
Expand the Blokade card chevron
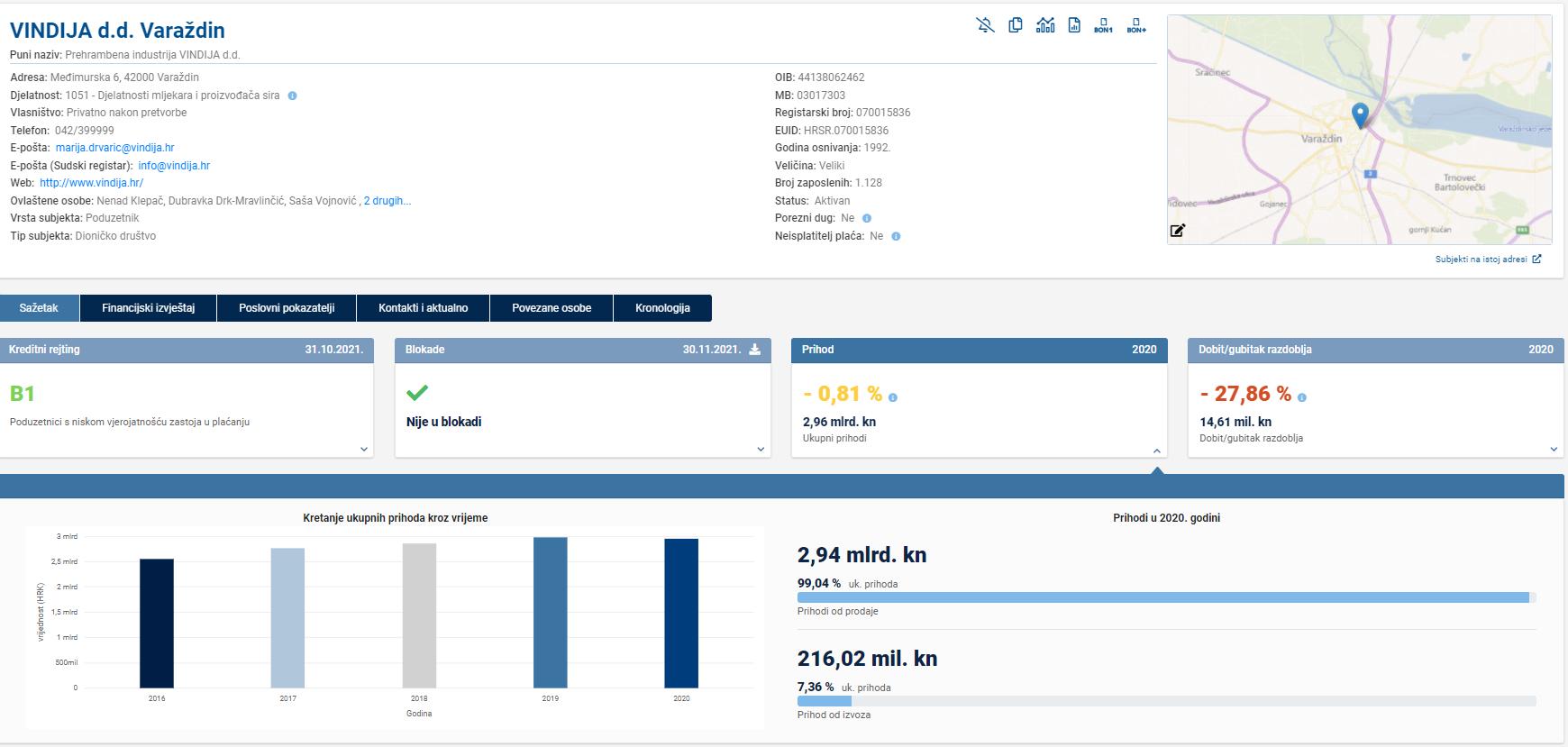coord(761,449)
